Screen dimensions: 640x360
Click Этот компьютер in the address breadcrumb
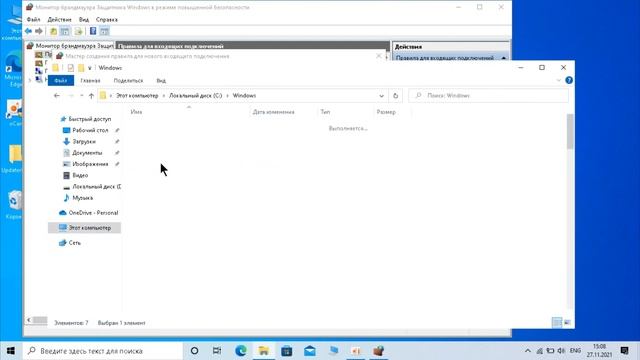137,96
